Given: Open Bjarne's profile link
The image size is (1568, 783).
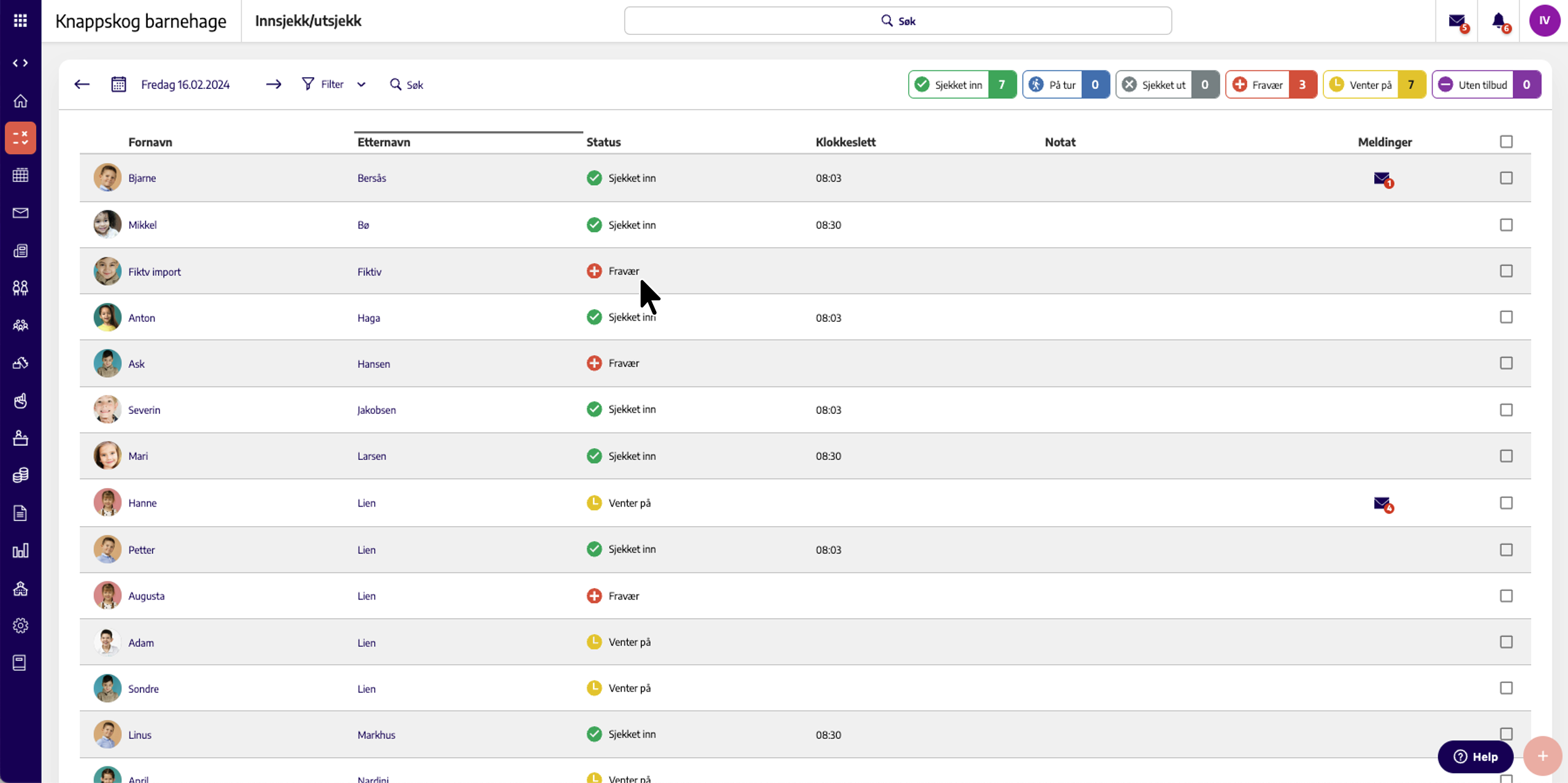Looking at the screenshot, I should click(142, 178).
